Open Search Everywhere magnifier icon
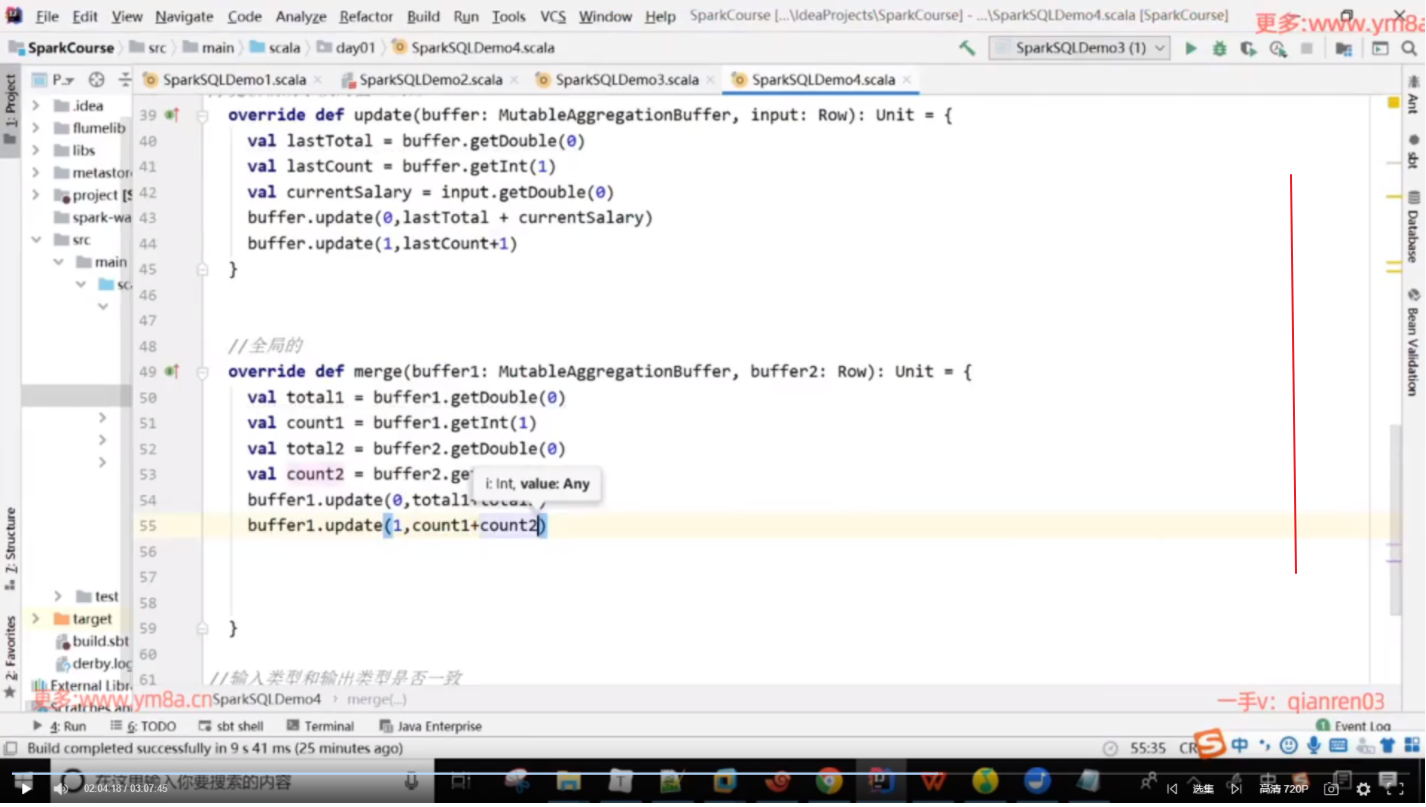 (x=1410, y=48)
